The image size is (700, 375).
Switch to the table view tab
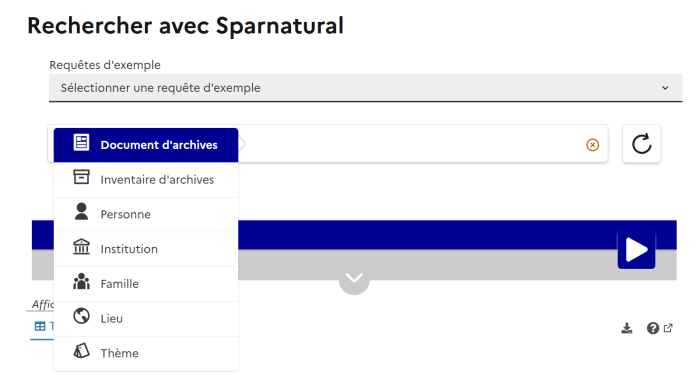(43, 326)
